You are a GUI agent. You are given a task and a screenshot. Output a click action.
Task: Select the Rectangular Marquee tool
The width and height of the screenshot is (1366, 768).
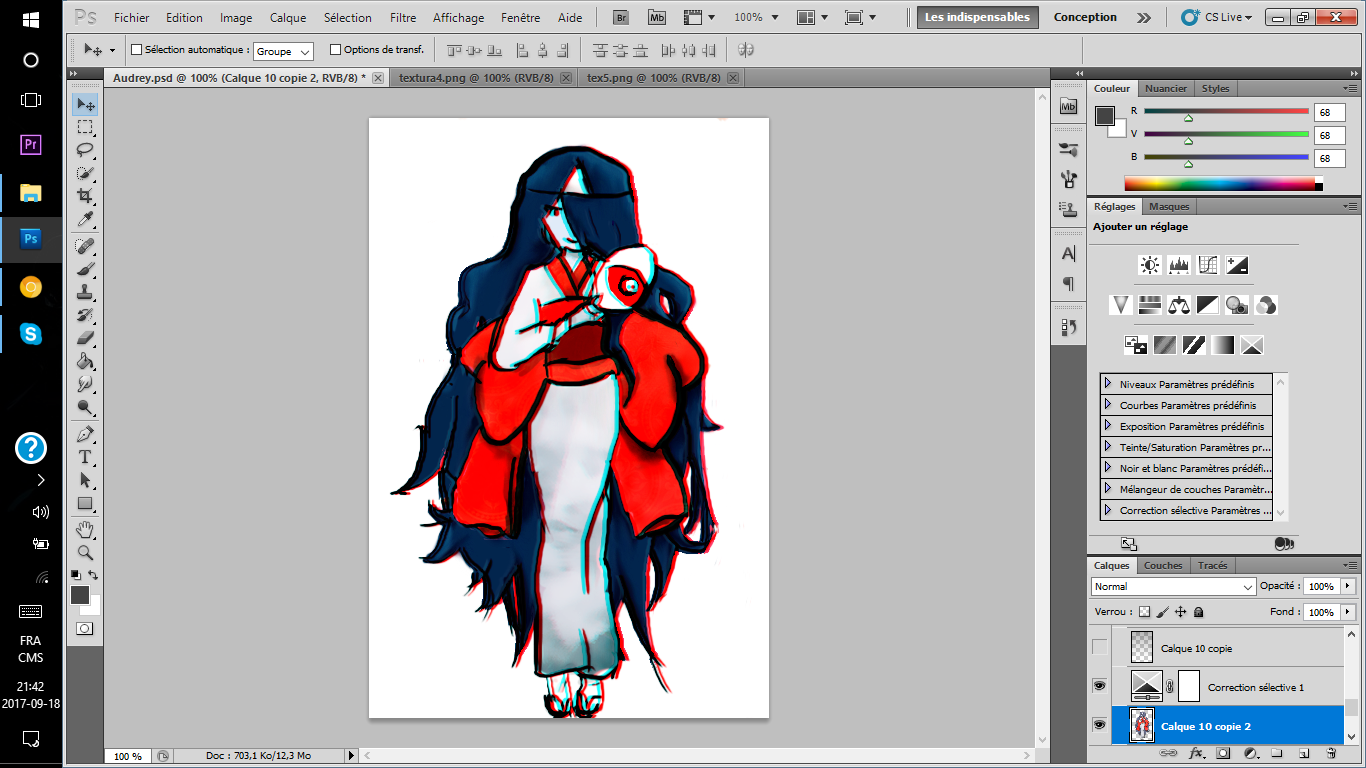(x=85, y=128)
